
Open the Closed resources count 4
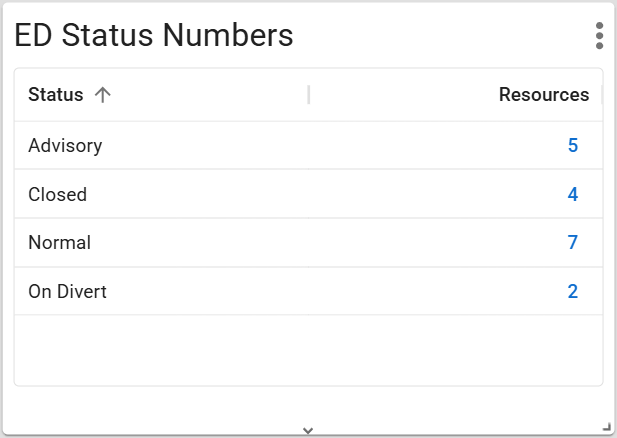[573, 194]
